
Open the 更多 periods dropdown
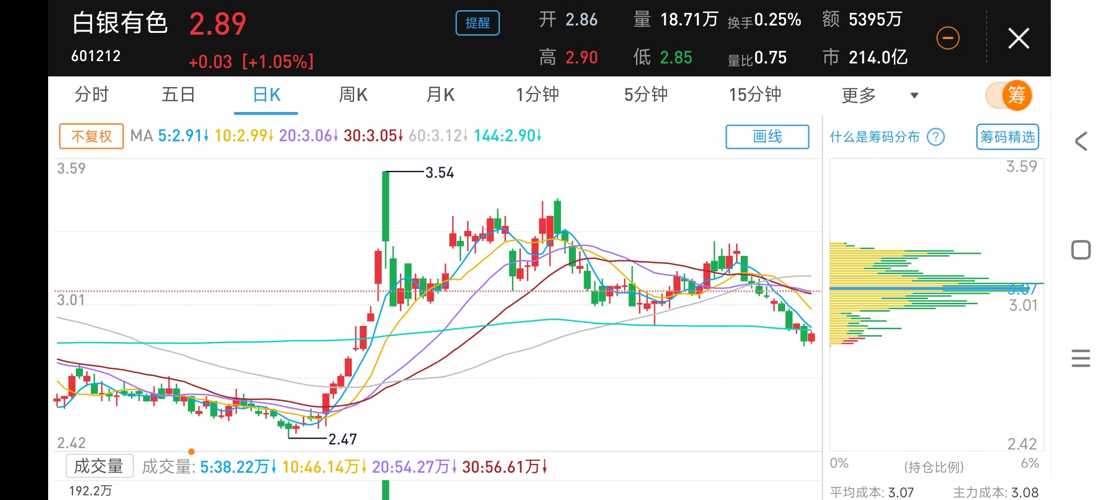879,95
